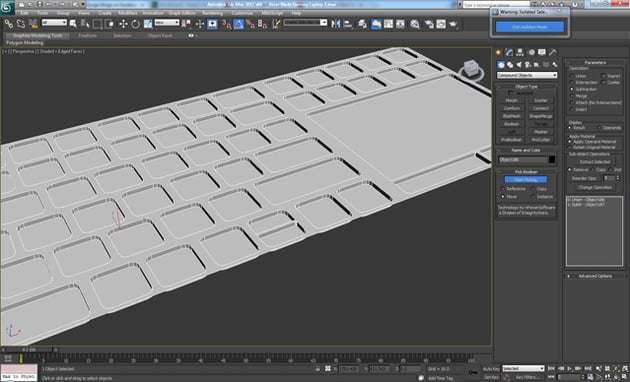Click the object color swatch
The image size is (630, 382).
[x=552, y=160]
